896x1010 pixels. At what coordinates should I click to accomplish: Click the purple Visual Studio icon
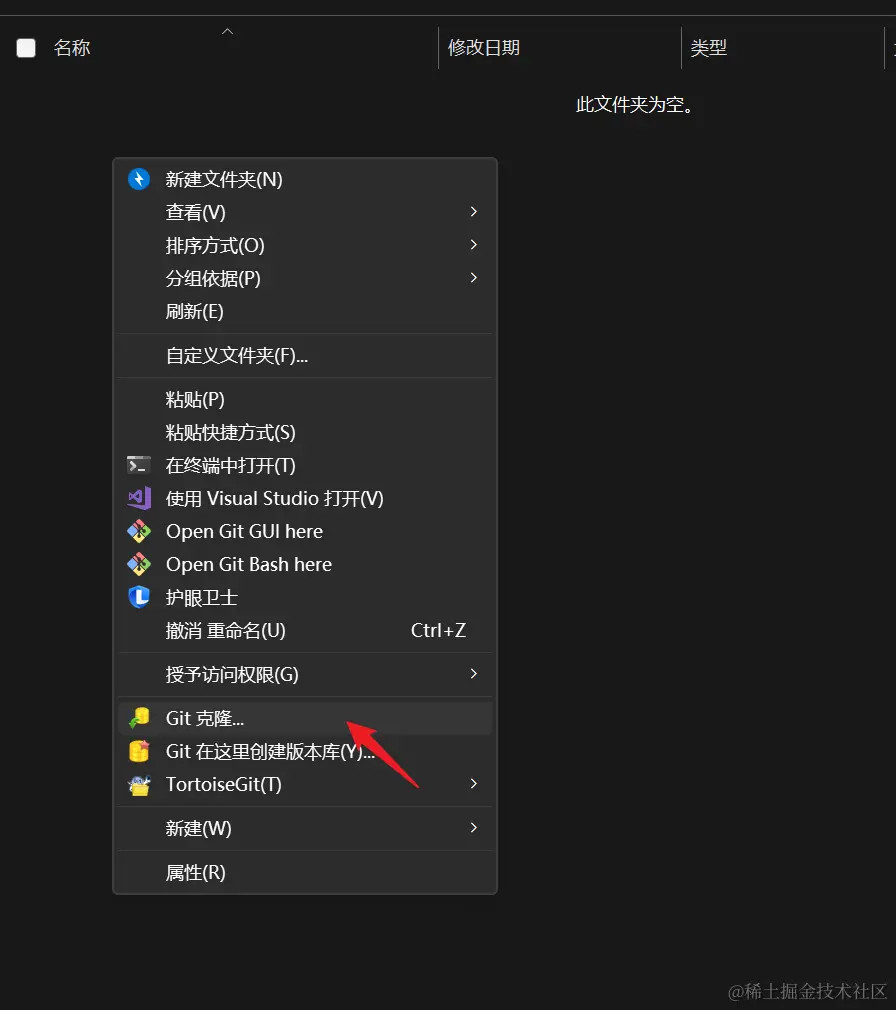coord(139,498)
